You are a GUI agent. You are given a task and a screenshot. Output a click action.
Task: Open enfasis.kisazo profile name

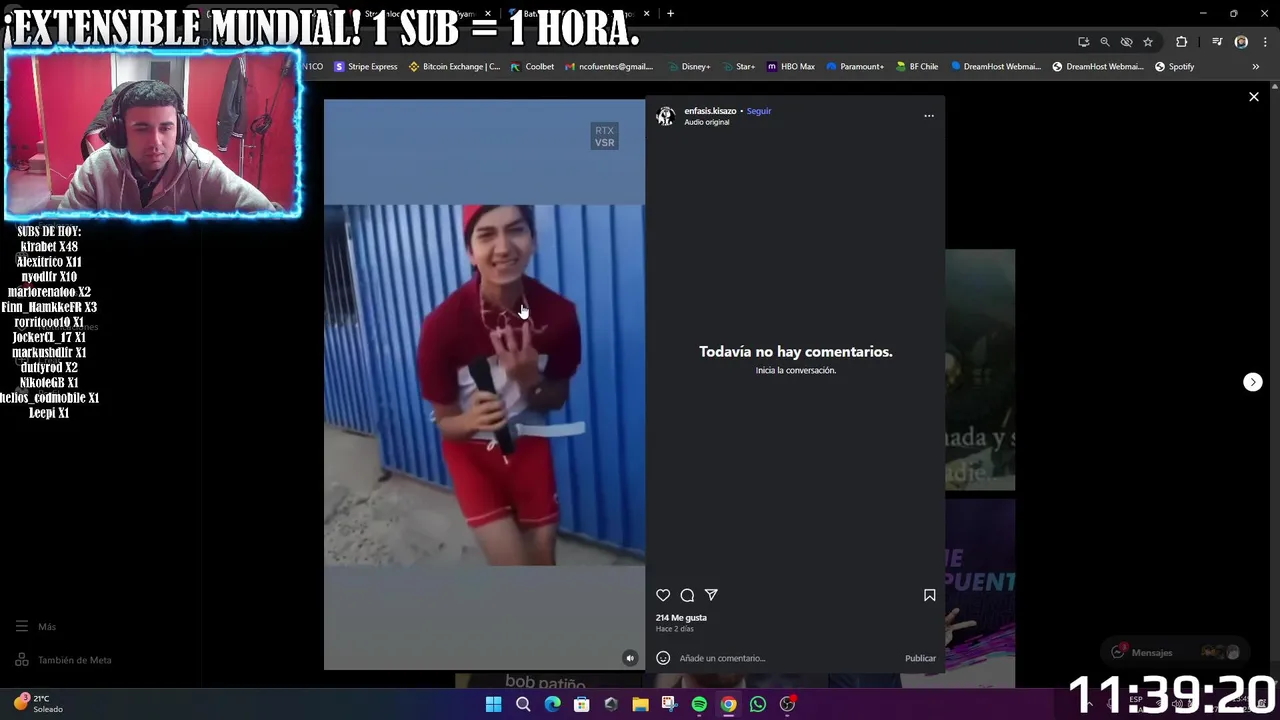710,111
